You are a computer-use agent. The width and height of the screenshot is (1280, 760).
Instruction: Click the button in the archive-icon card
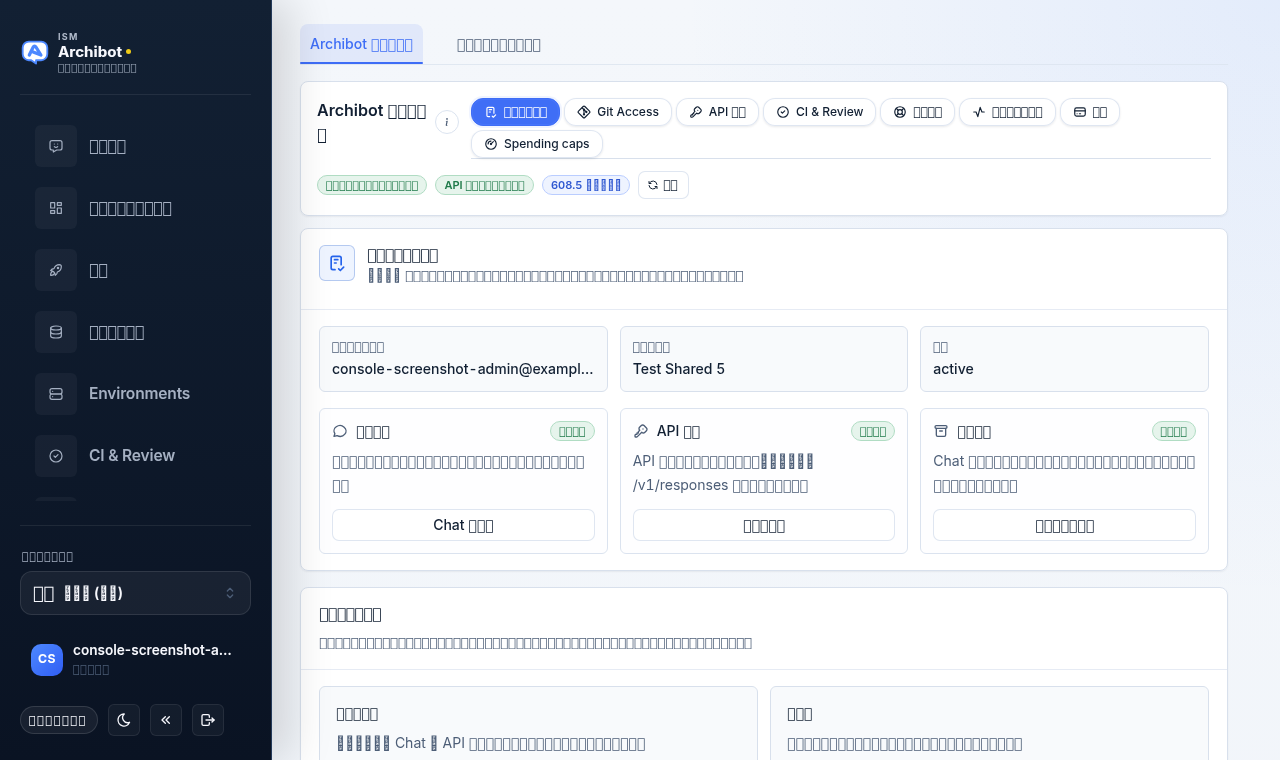click(1064, 525)
